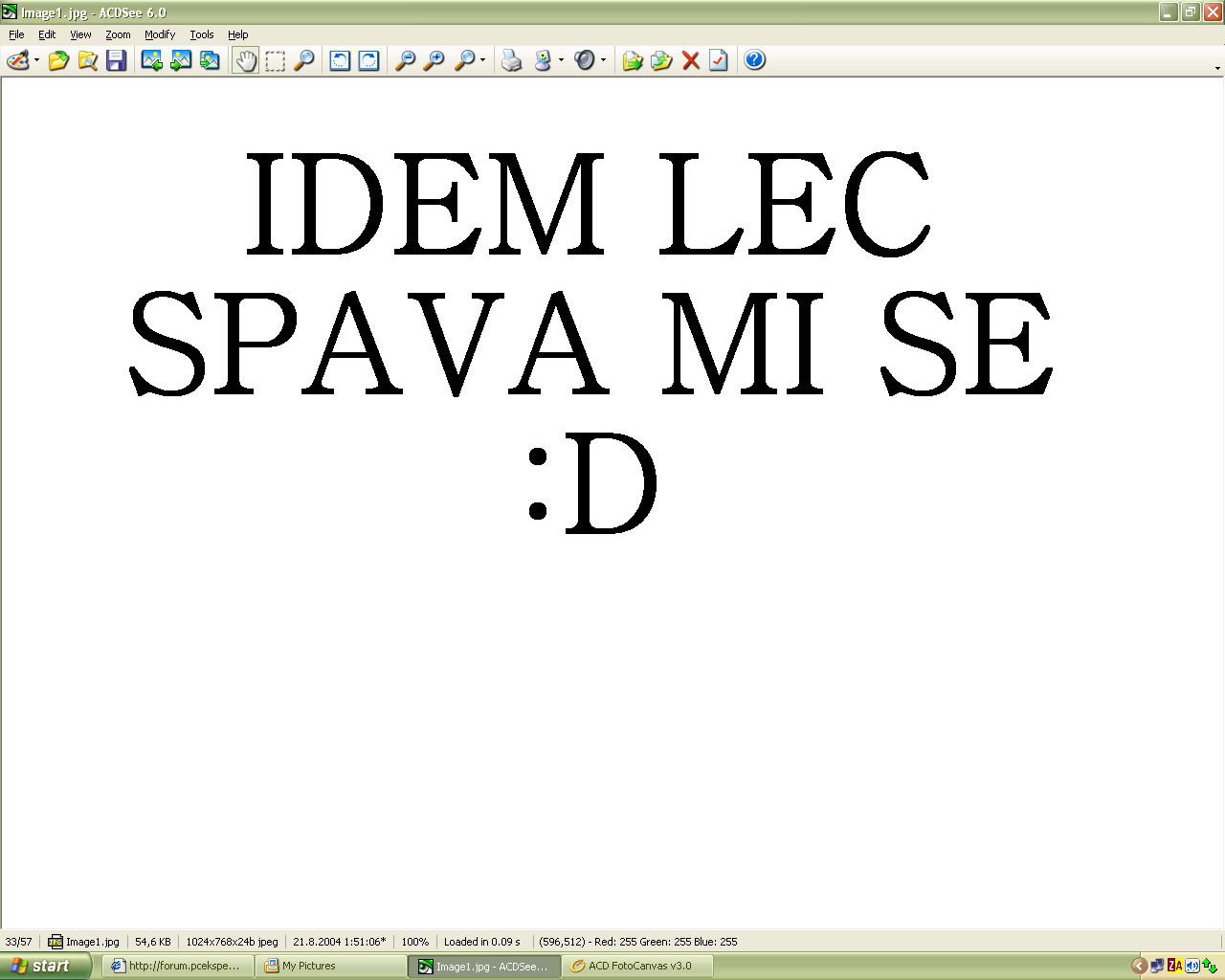Expand the zoom options dropdown arrow
This screenshot has width=1225, height=980.
pyautogui.click(x=482, y=60)
